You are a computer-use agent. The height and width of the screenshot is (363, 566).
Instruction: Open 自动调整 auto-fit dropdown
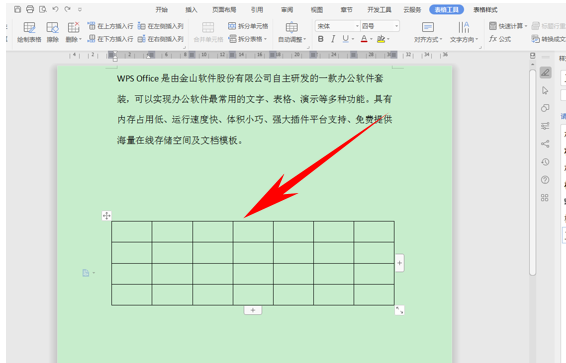point(292,32)
